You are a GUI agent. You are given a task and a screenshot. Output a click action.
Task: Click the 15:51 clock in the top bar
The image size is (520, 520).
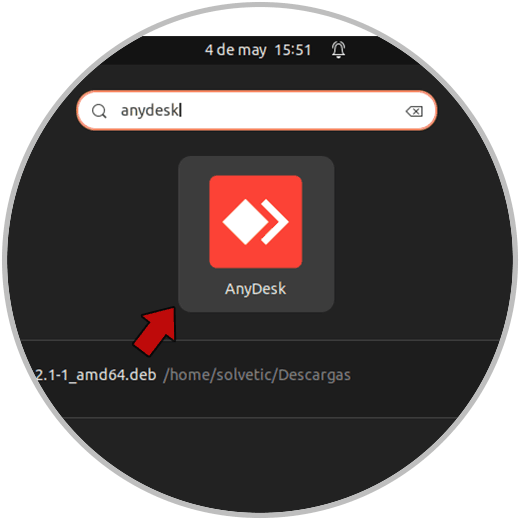click(x=293, y=50)
